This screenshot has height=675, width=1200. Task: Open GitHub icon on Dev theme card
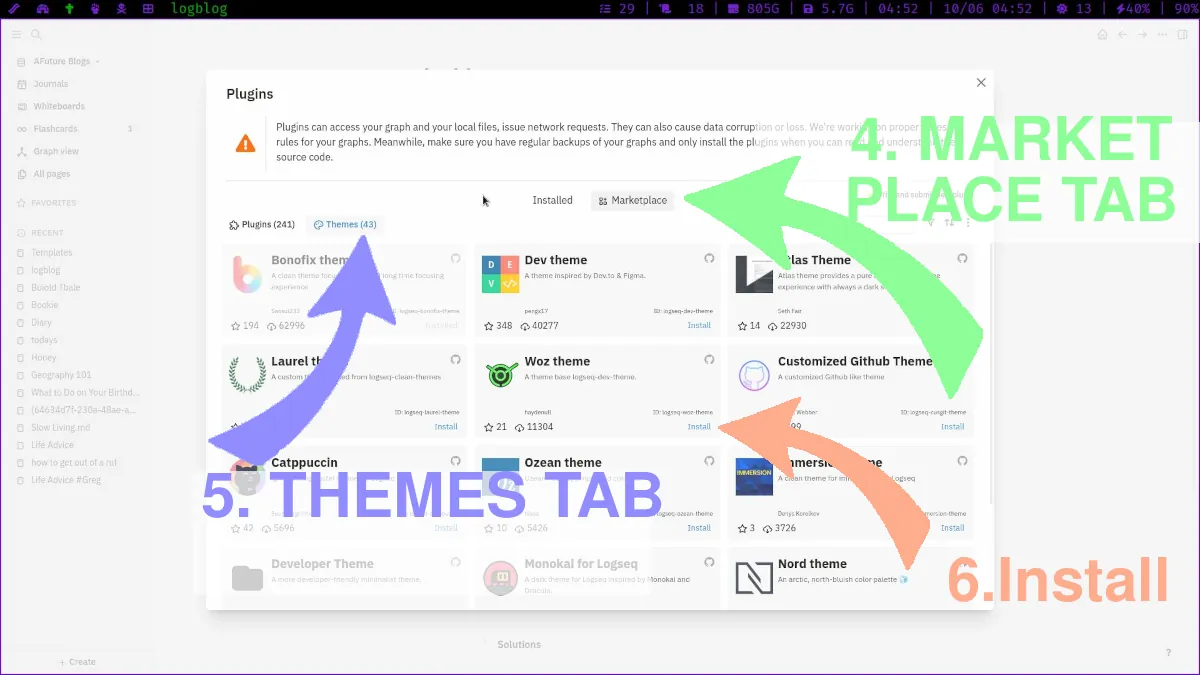(x=709, y=258)
